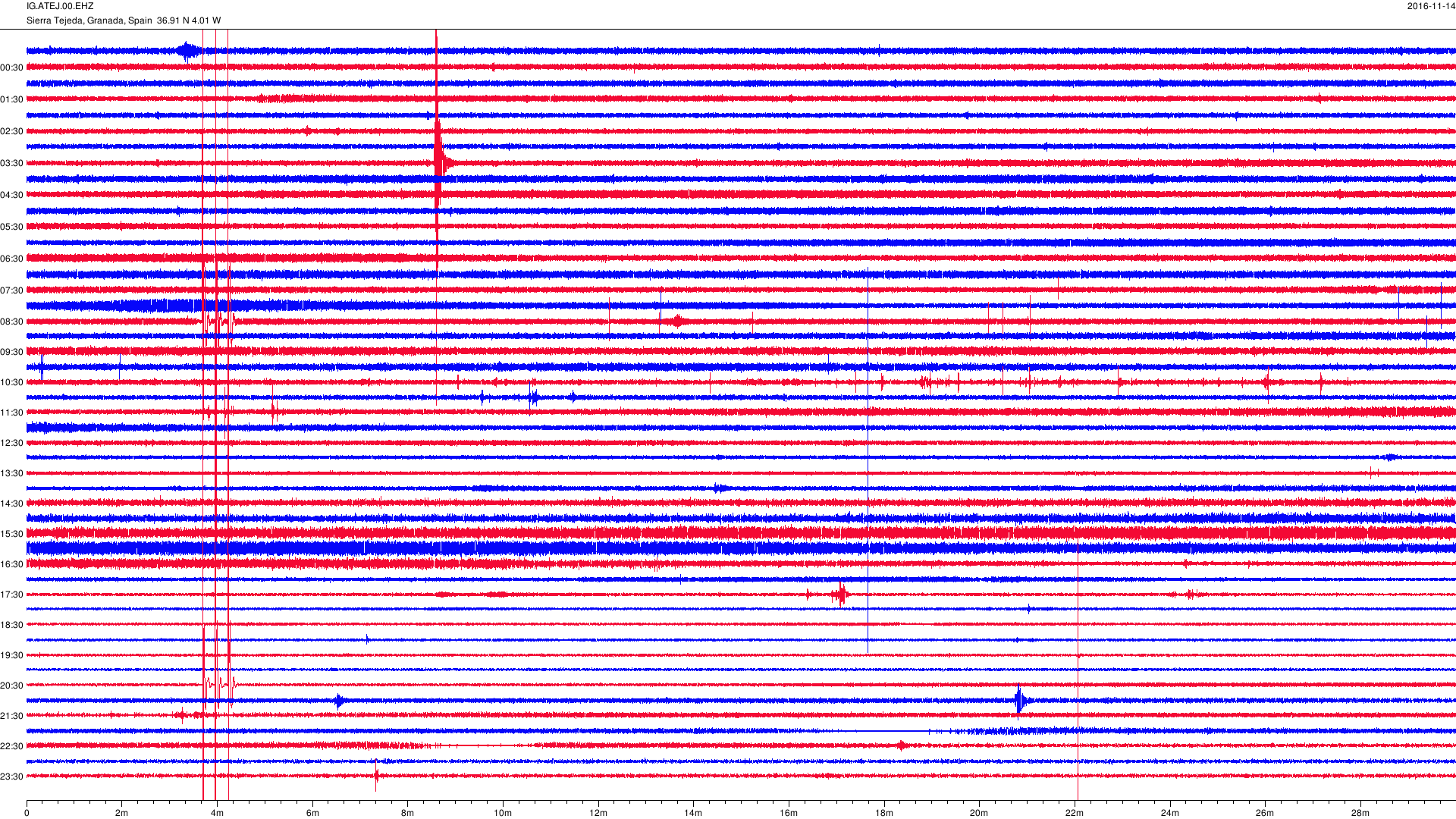Click the 02:30 time label
Screen dimensions: 1456x819
tap(11, 131)
